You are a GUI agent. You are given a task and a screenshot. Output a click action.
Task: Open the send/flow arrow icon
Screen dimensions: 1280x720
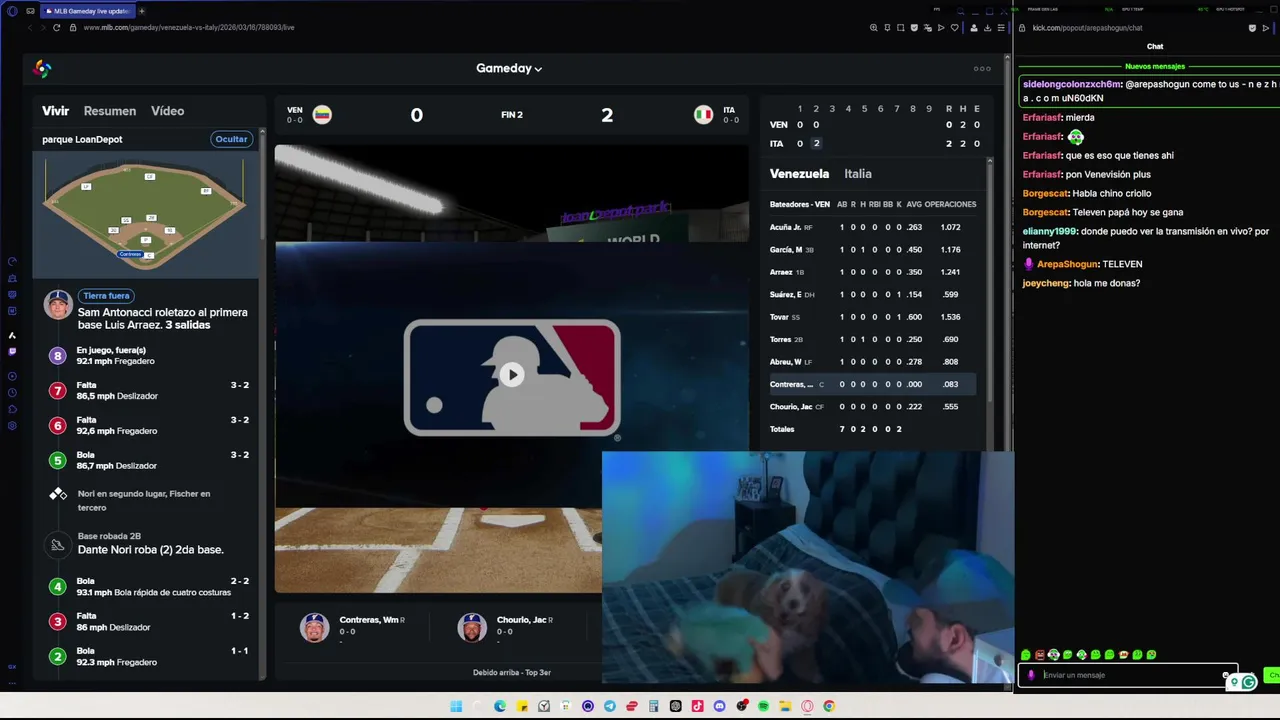click(x=941, y=27)
